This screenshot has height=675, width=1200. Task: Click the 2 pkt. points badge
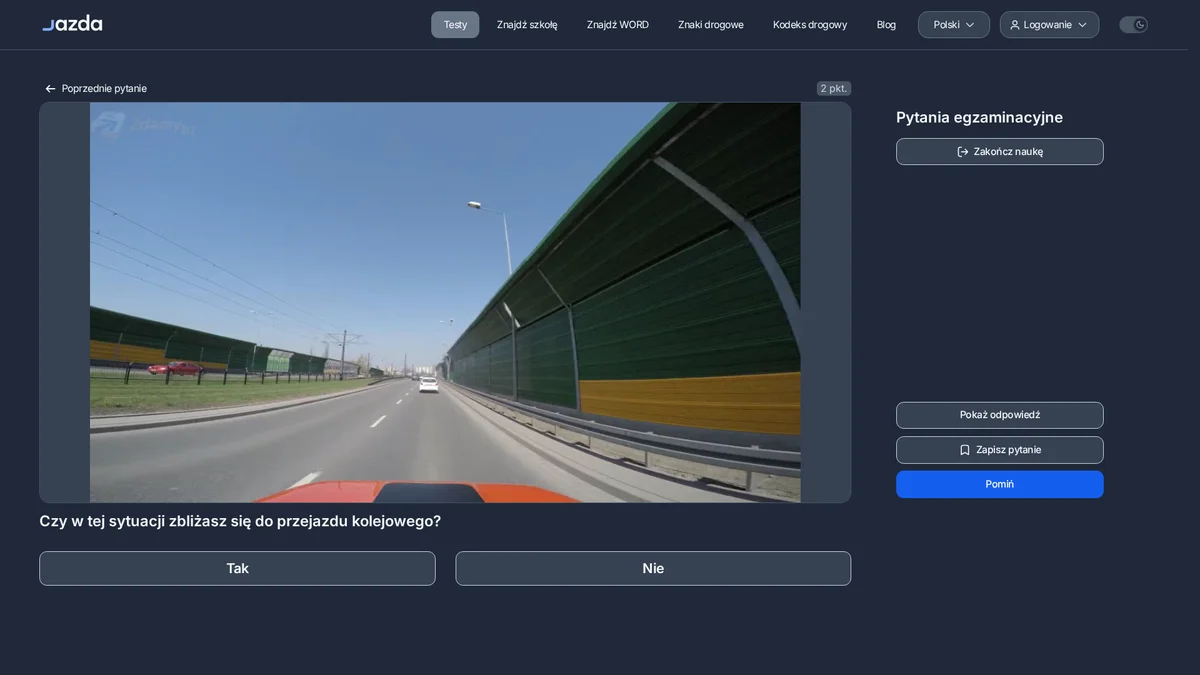(x=834, y=89)
